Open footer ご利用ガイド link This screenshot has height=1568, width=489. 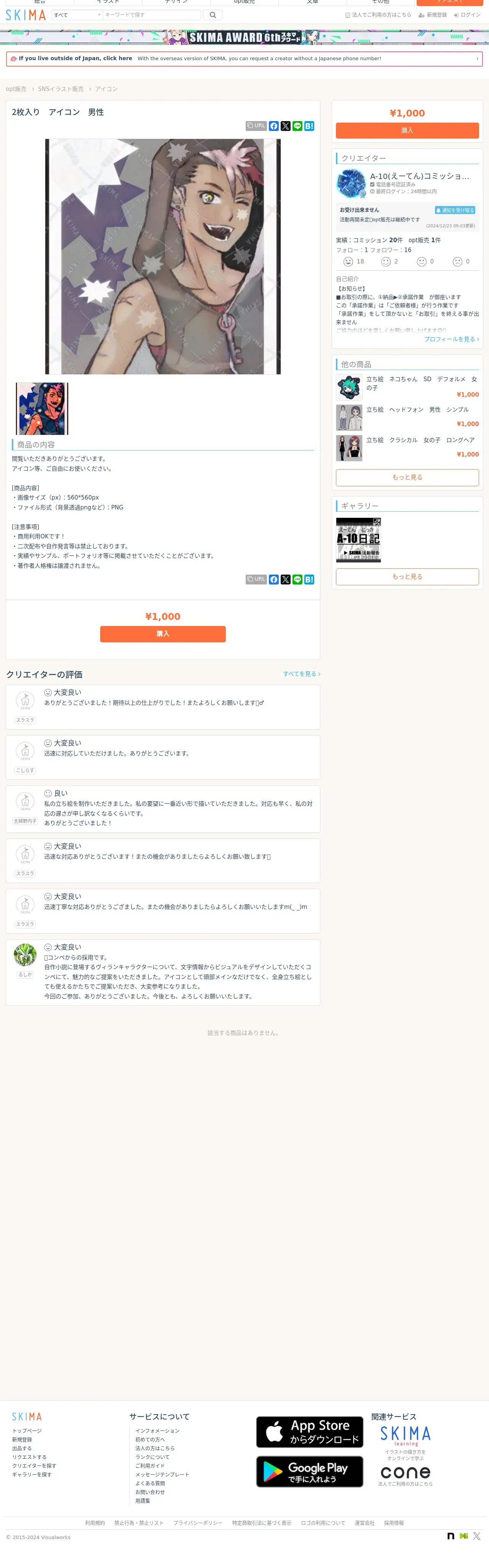click(x=150, y=1466)
